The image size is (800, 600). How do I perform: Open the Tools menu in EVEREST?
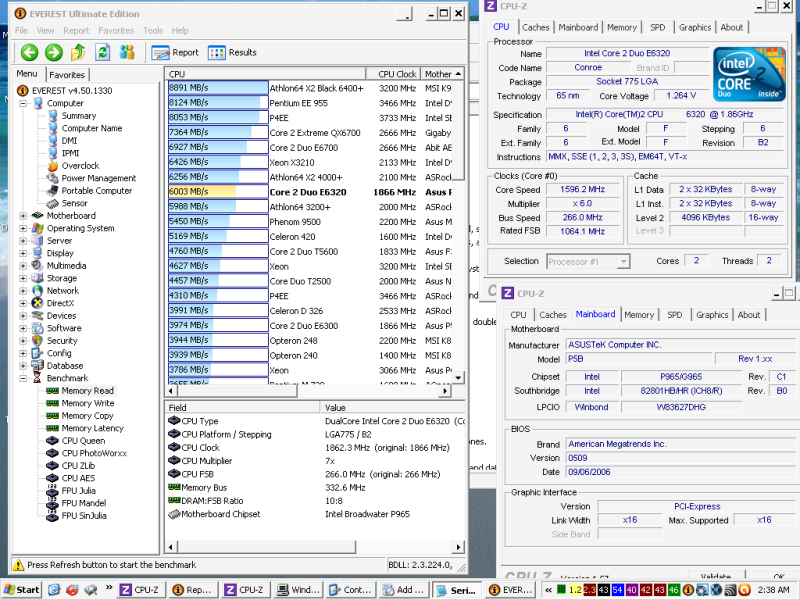click(x=153, y=31)
